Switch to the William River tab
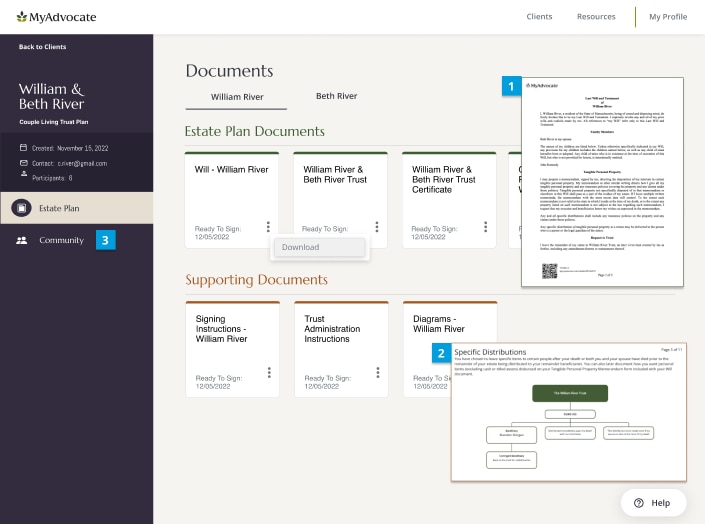The width and height of the screenshot is (705, 524). [237, 97]
